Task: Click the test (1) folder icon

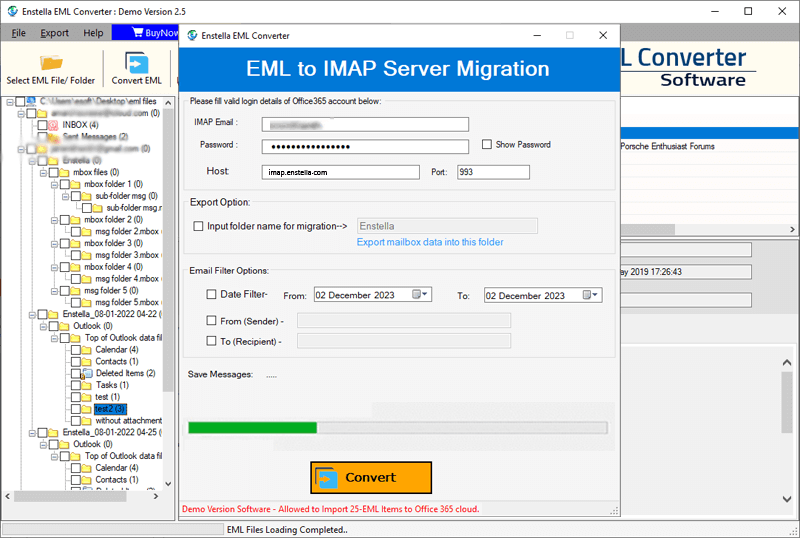Action: (87, 397)
